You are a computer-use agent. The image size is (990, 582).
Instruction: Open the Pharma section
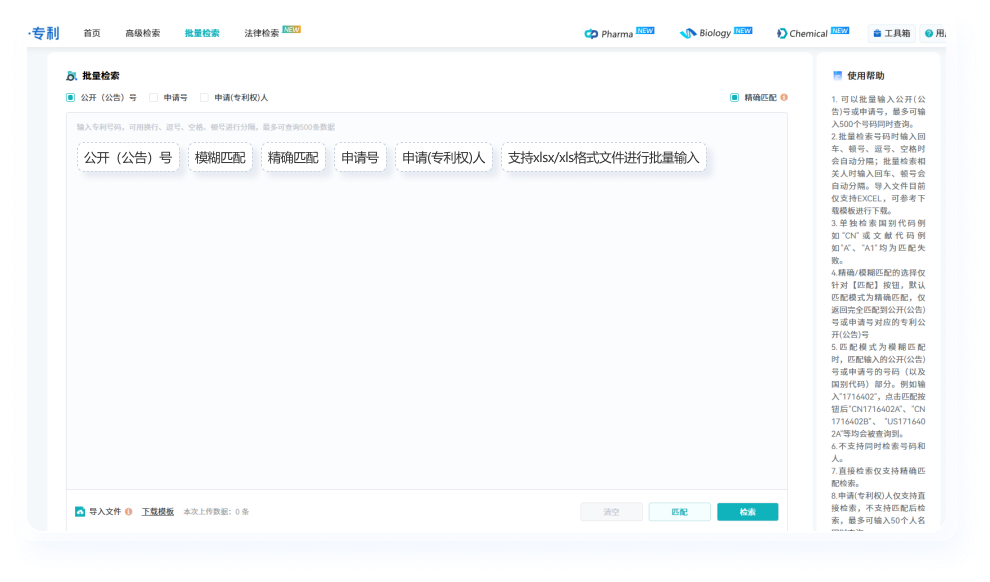pos(618,33)
